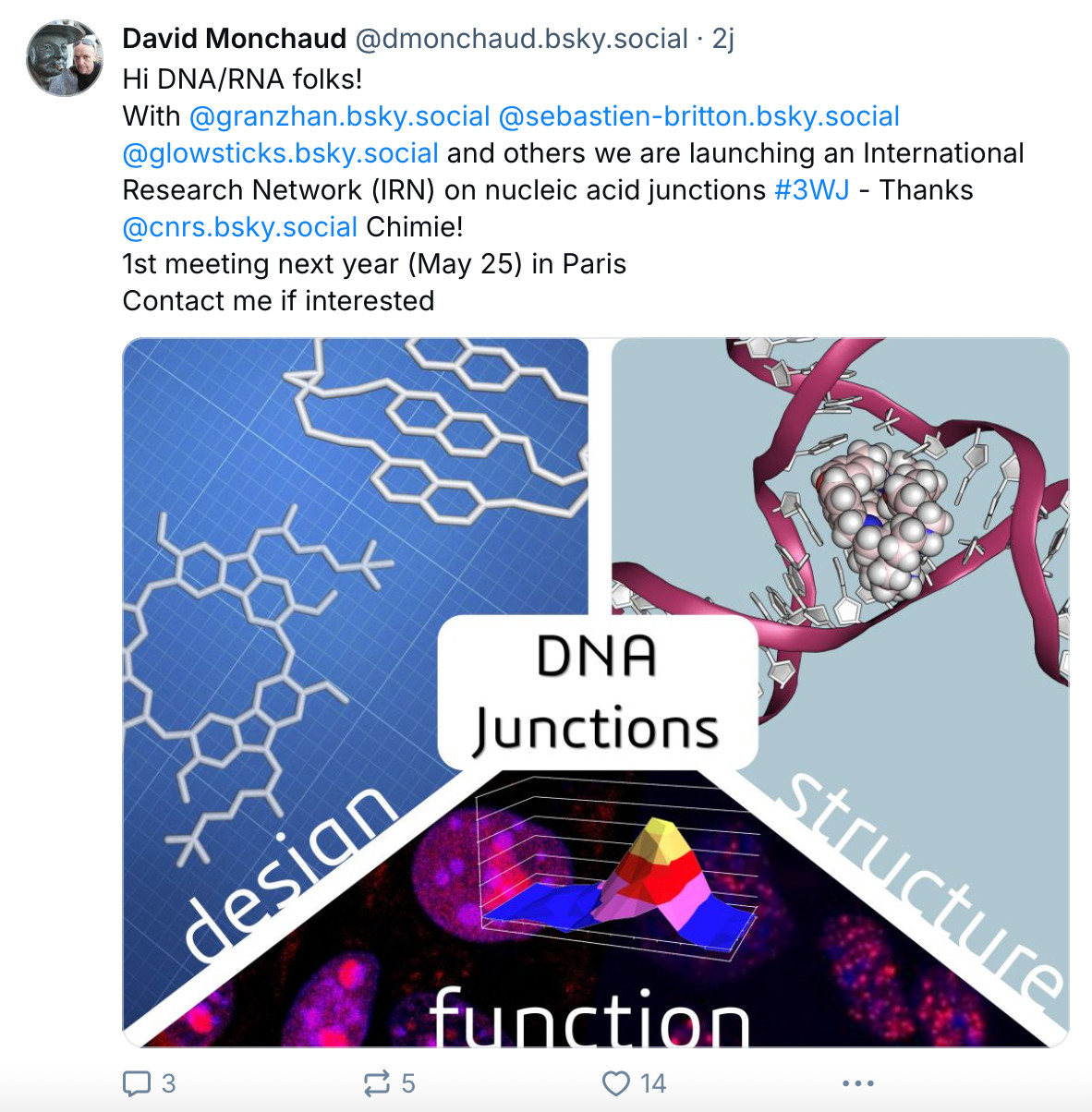Click the author name David Monchaud

234,39
